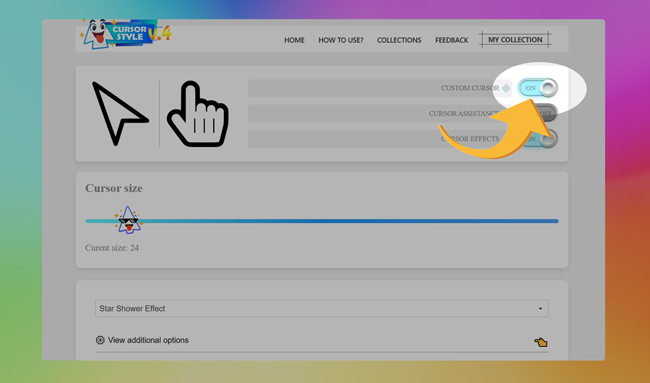Click the Cursor Style v.4 logo

[126, 34]
